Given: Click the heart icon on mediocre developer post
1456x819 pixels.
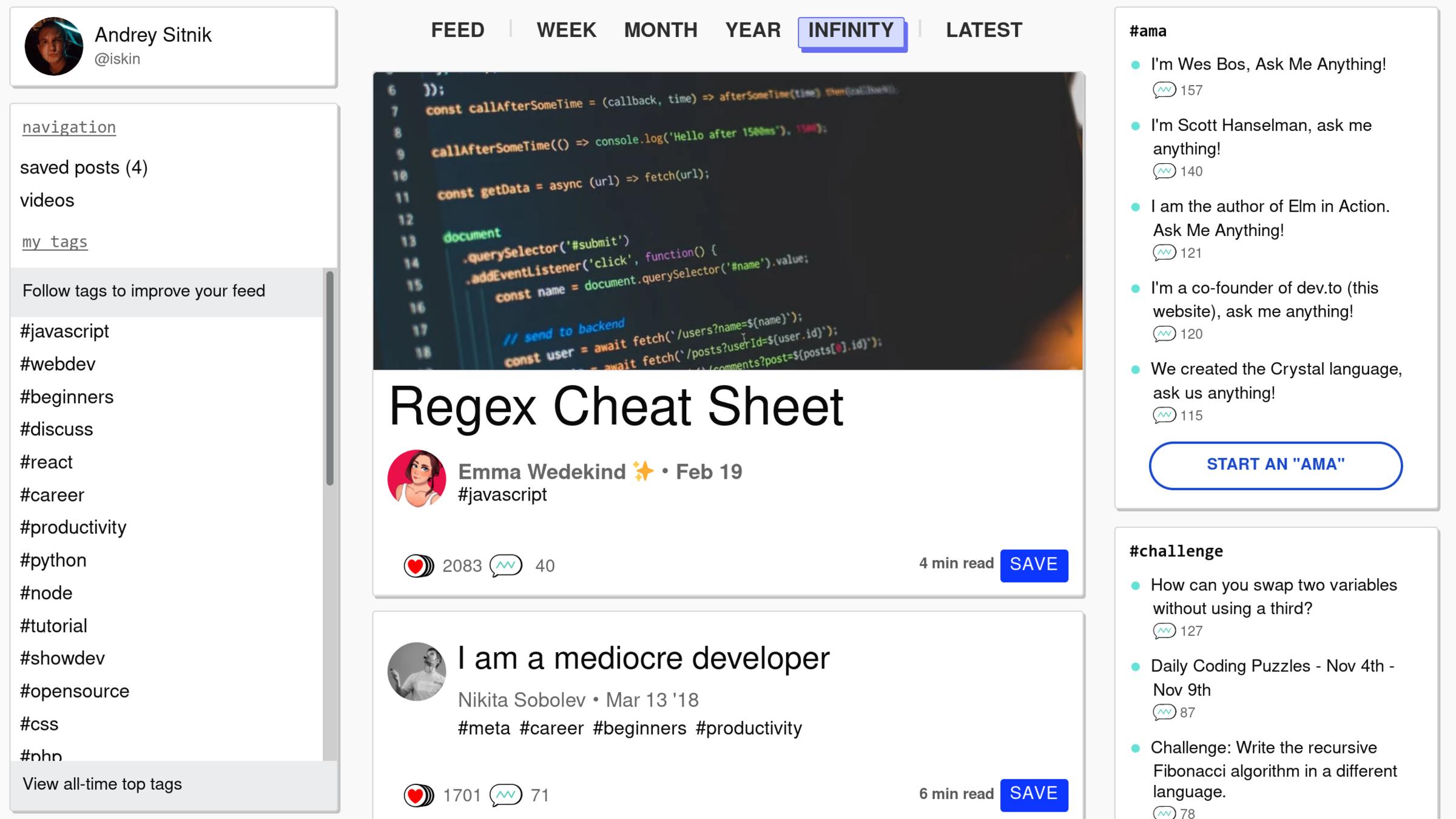Looking at the screenshot, I should tap(419, 795).
